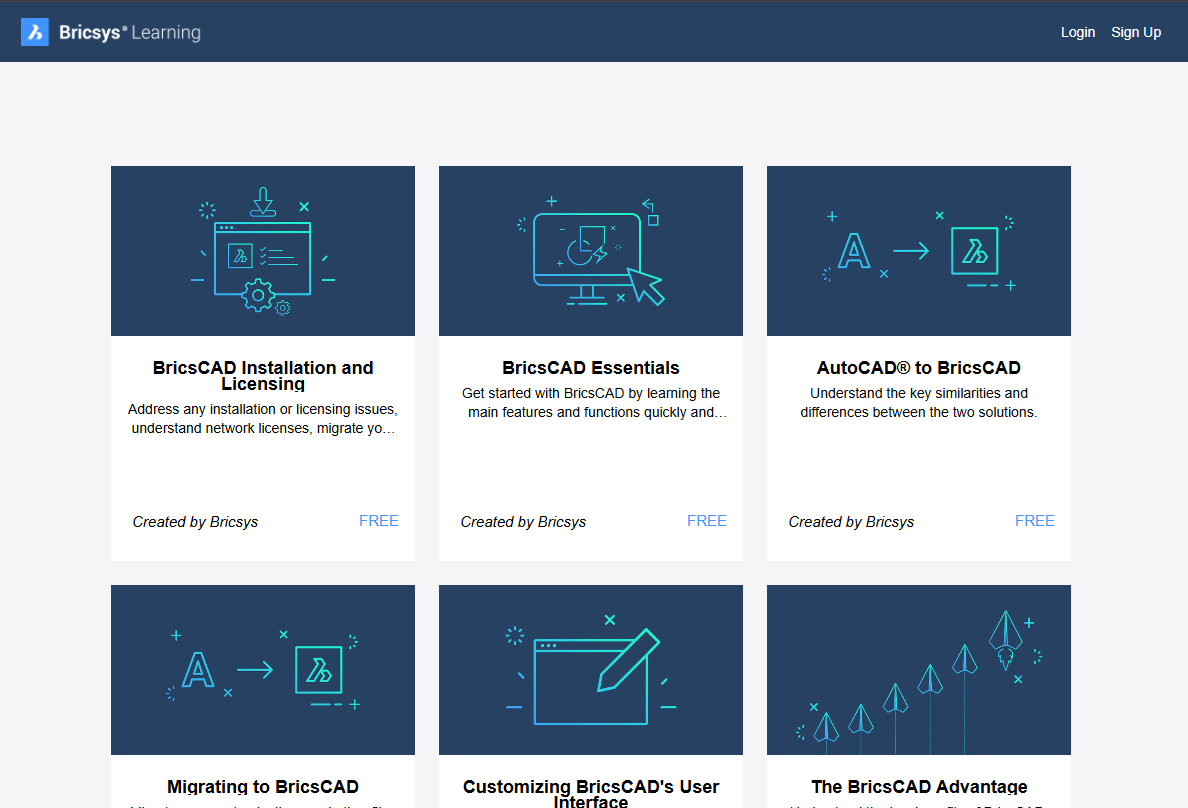1188x808 pixels.
Task: Click description 'Understand the key similarities and differences'
Action: point(919,402)
